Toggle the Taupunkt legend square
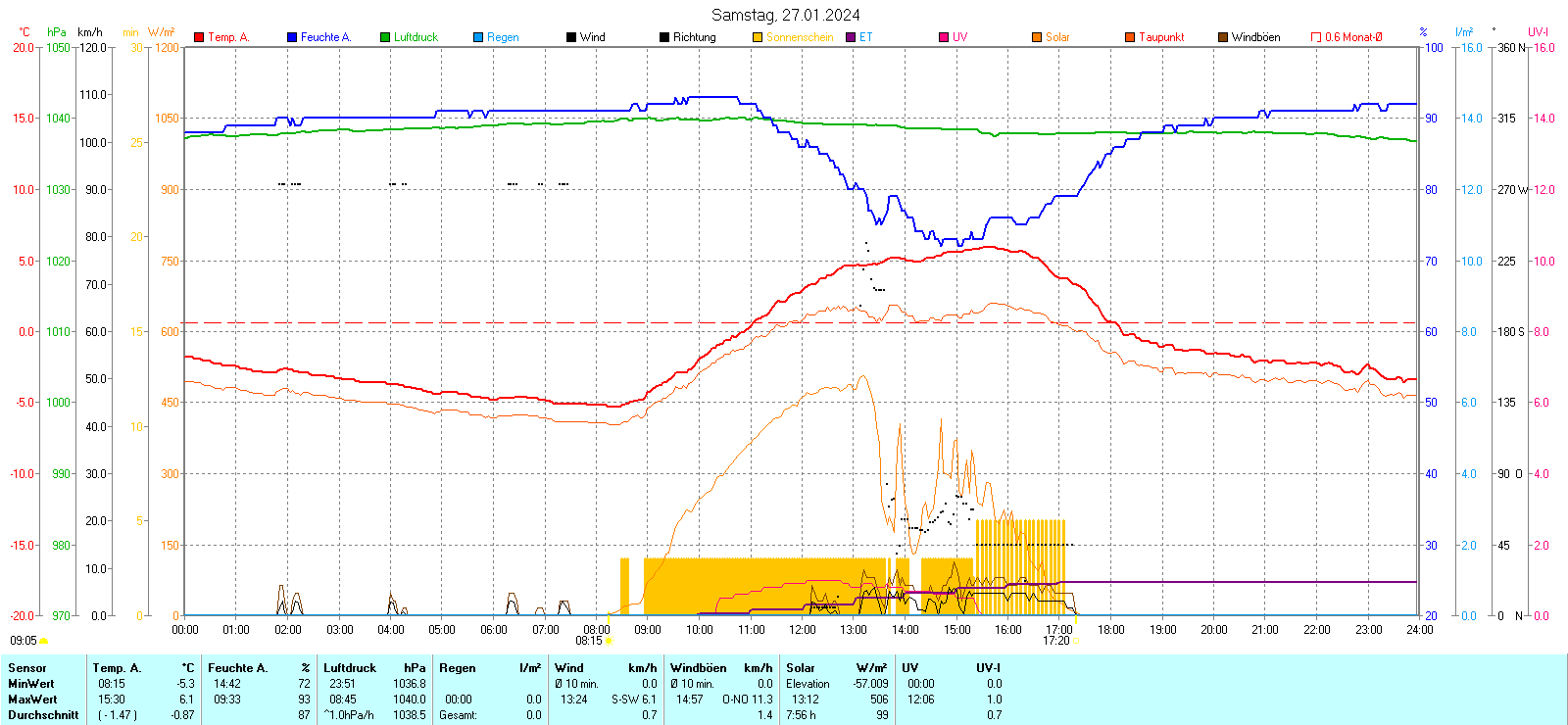The image size is (1568, 725). [1130, 37]
